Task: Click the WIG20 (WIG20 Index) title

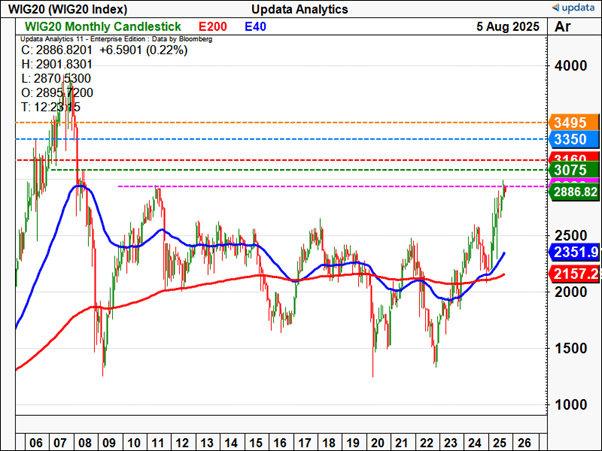Action: click(68, 9)
